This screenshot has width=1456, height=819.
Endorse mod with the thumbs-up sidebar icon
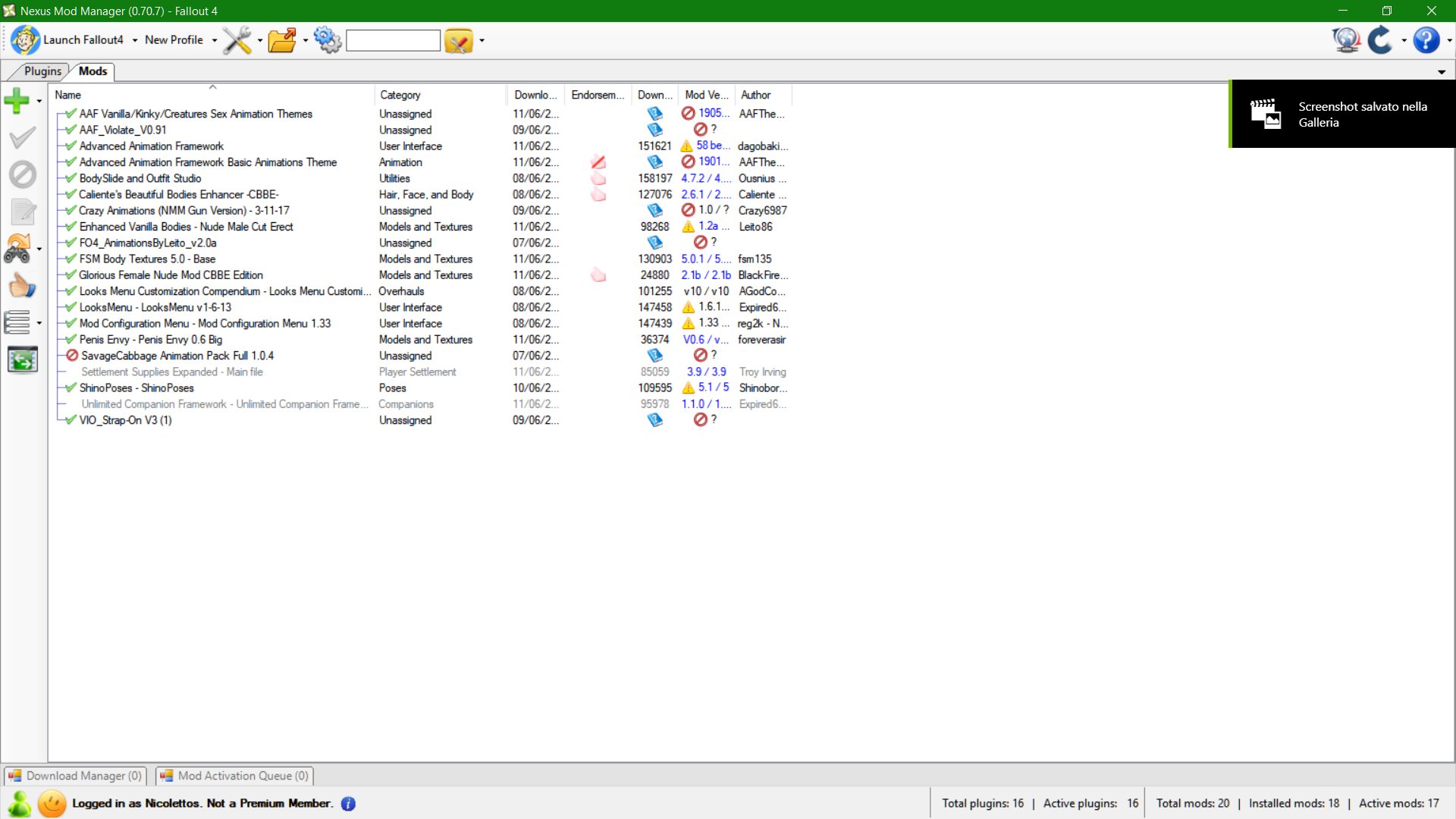click(x=22, y=286)
